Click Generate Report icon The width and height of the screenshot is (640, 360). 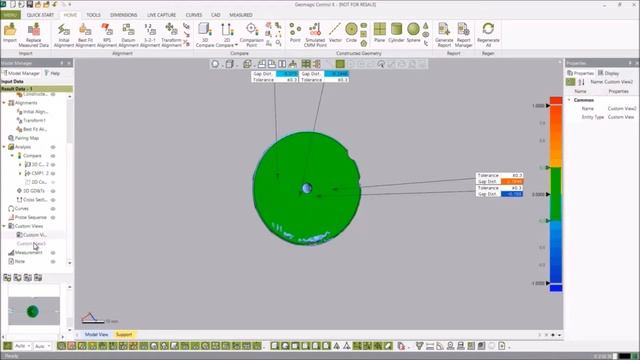click(444, 35)
